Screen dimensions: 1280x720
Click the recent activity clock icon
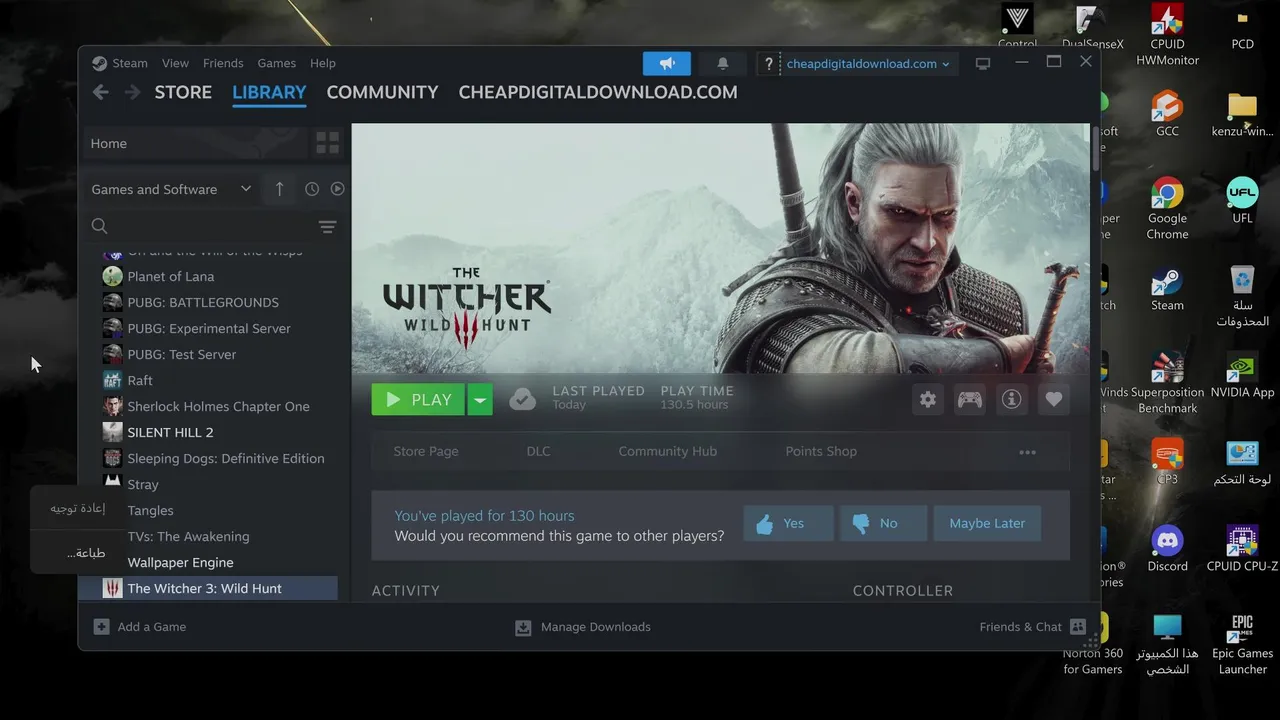(312, 189)
